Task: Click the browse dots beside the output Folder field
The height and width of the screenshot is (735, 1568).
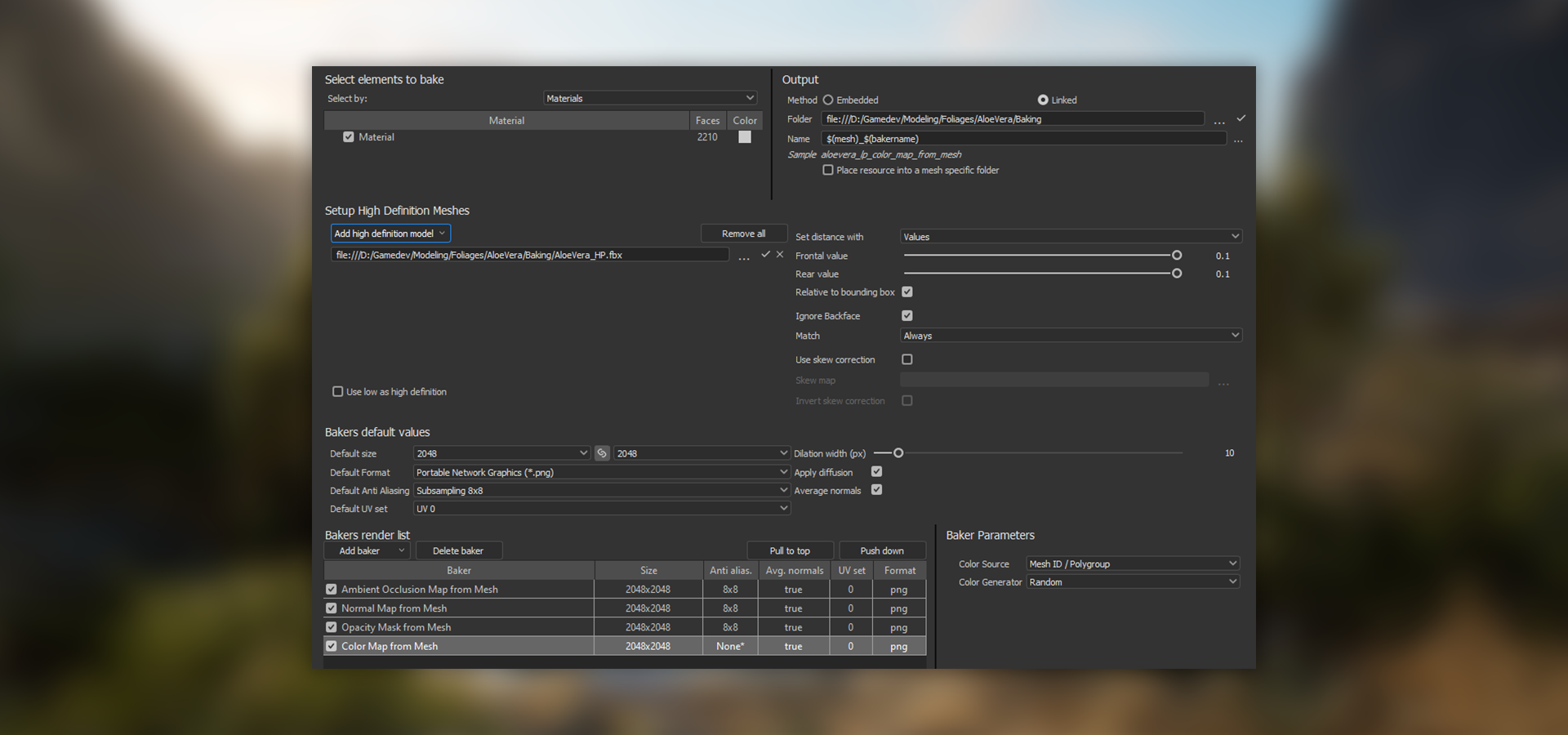Action: 1219,122
